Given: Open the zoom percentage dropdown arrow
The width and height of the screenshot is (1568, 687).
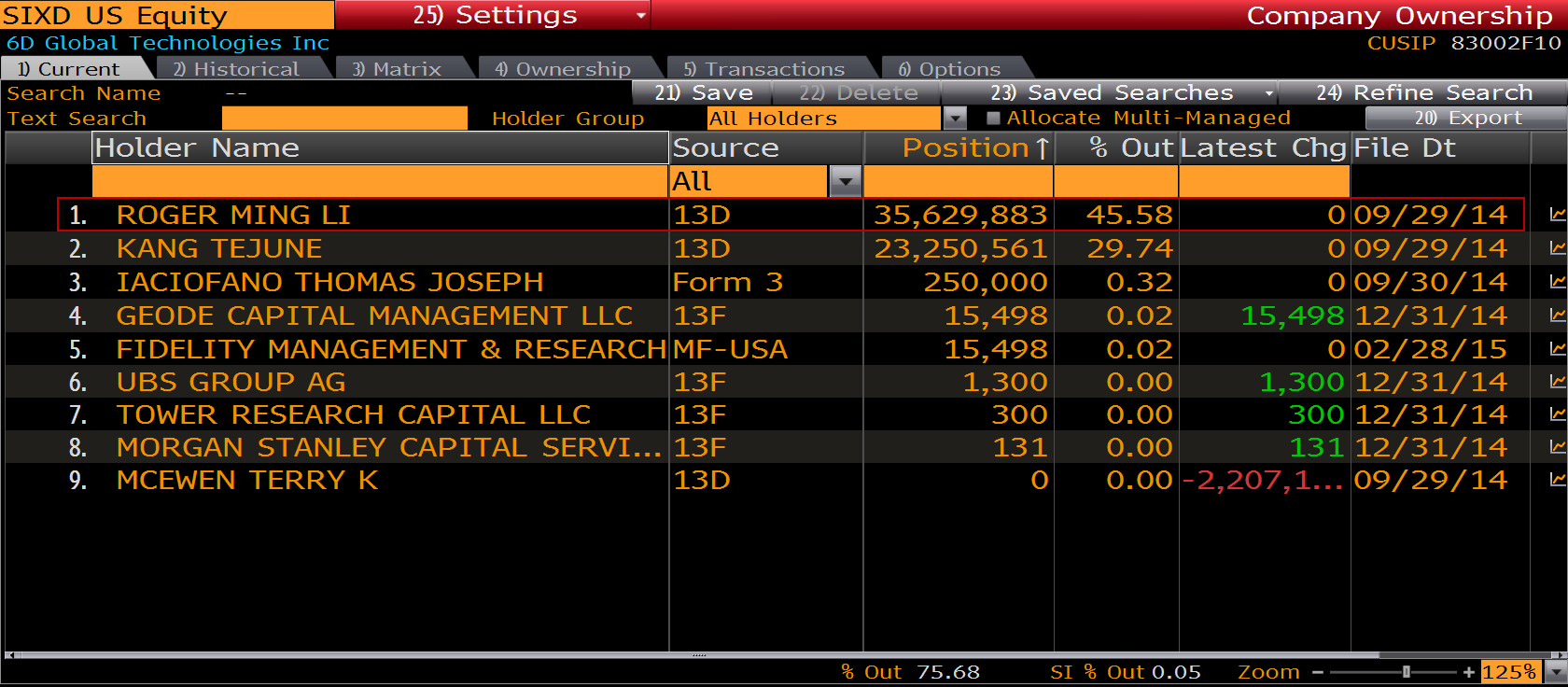Looking at the screenshot, I should coord(1555,672).
